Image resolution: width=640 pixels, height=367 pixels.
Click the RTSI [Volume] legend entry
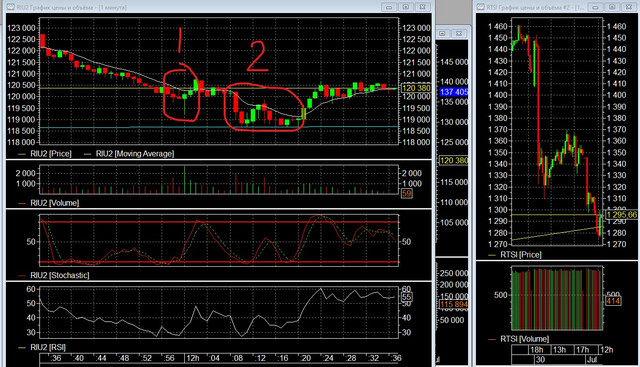pos(519,339)
